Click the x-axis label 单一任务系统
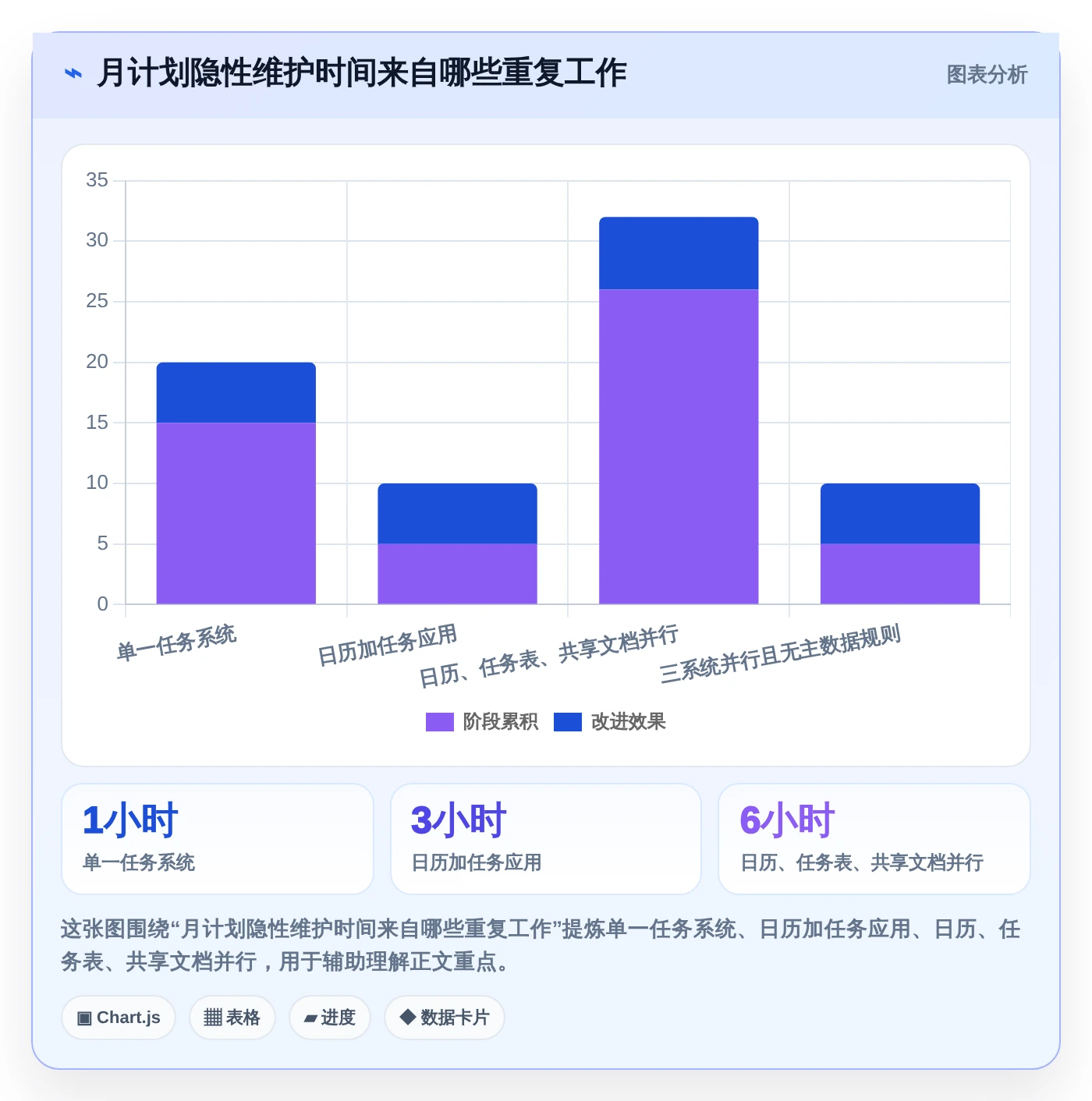Screen dimensions: 1092x1101 click(x=176, y=643)
